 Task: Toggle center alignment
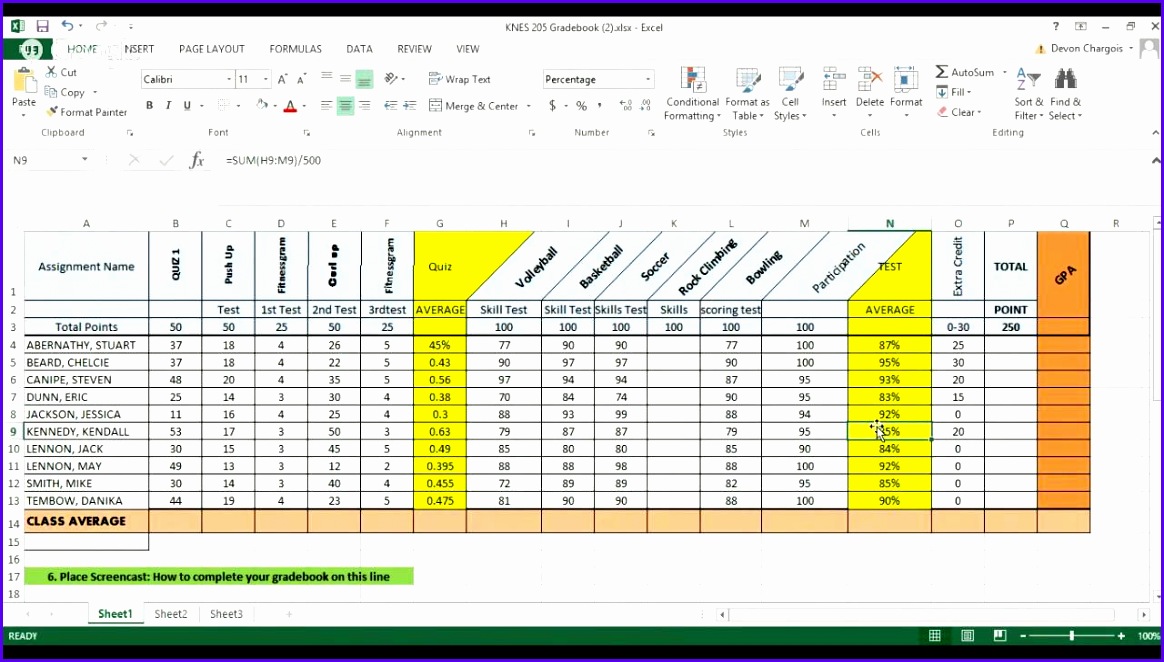coord(345,105)
